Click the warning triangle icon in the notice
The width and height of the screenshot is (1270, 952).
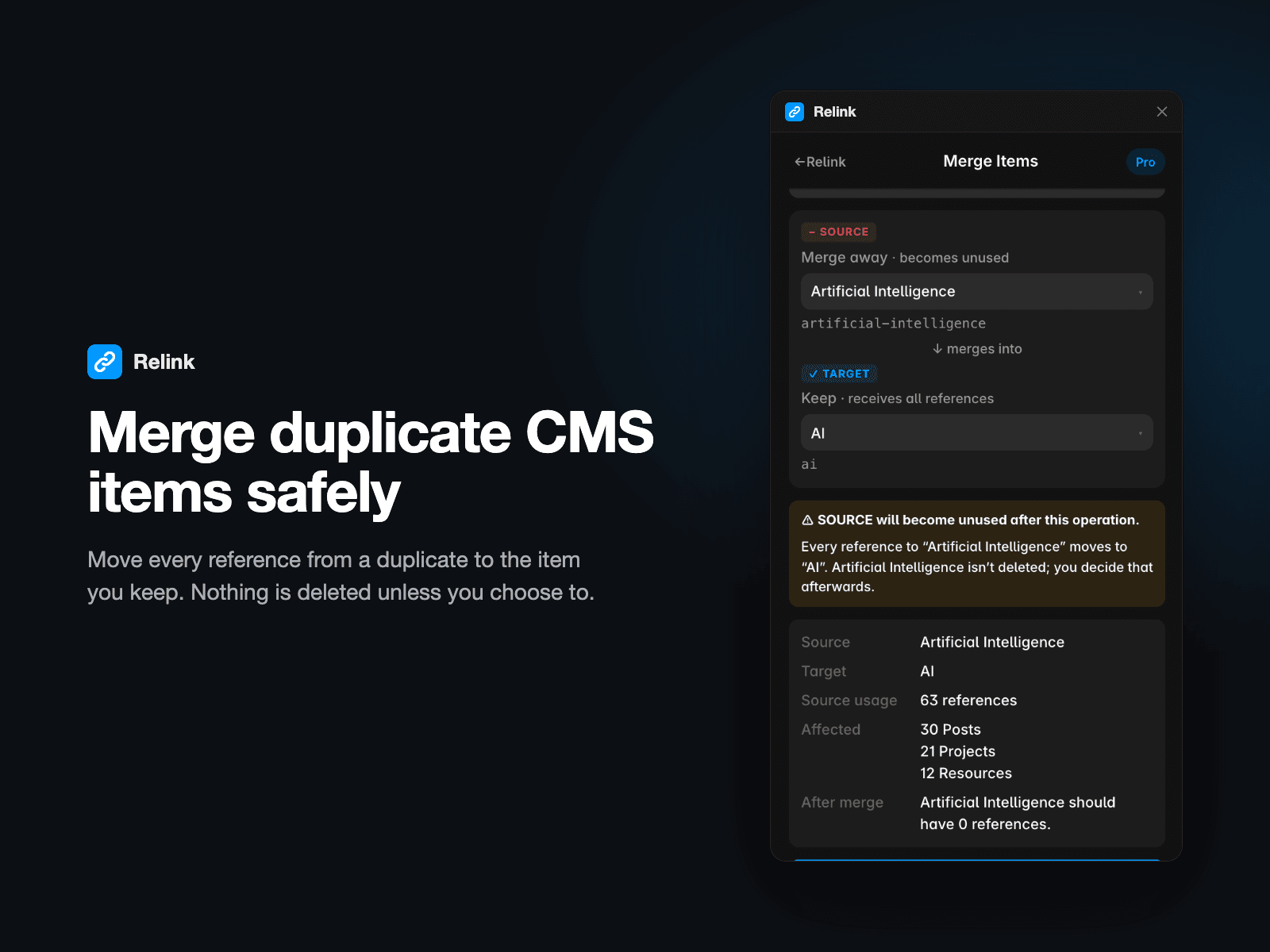(x=807, y=520)
